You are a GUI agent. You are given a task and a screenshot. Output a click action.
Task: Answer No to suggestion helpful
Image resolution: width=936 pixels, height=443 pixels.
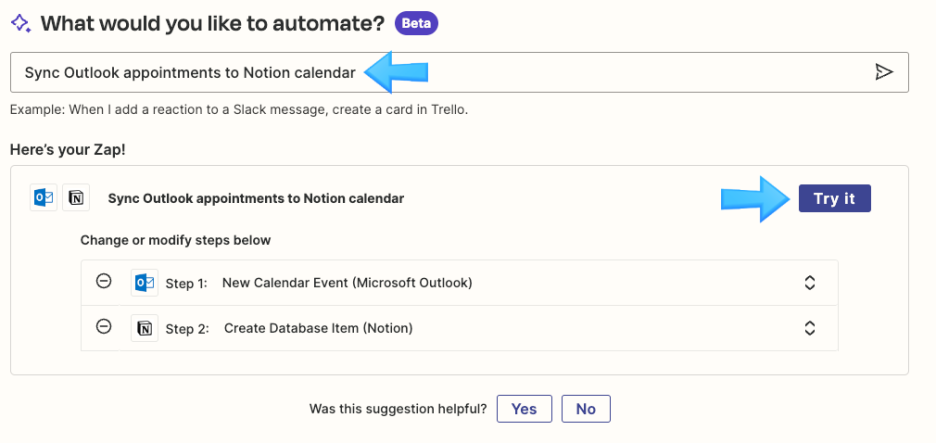(586, 409)
